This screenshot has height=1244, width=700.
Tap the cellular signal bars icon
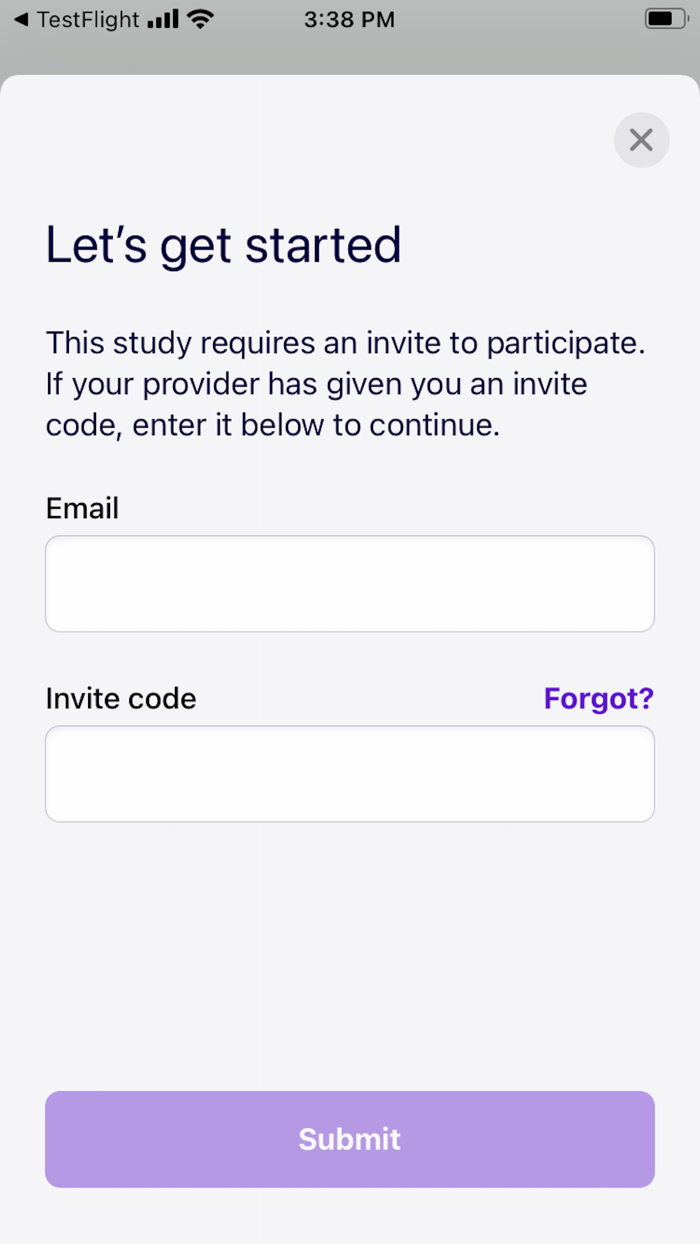[x=162, y=19]
